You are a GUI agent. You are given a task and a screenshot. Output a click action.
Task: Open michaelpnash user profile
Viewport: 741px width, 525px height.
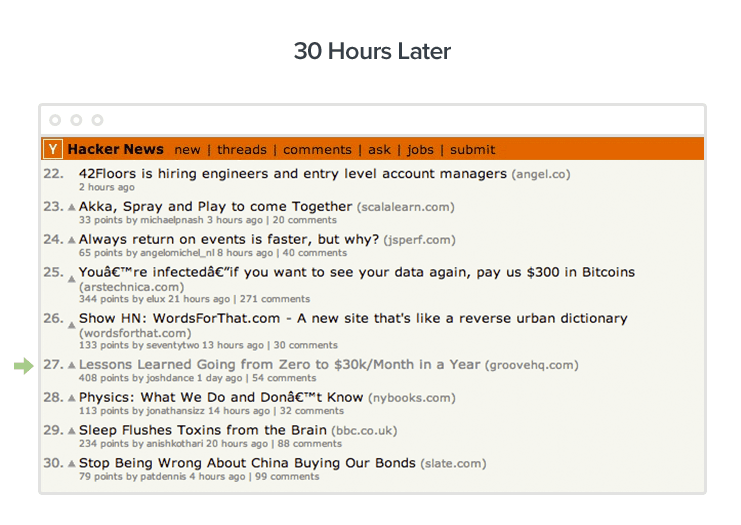(x=172, y=220)
